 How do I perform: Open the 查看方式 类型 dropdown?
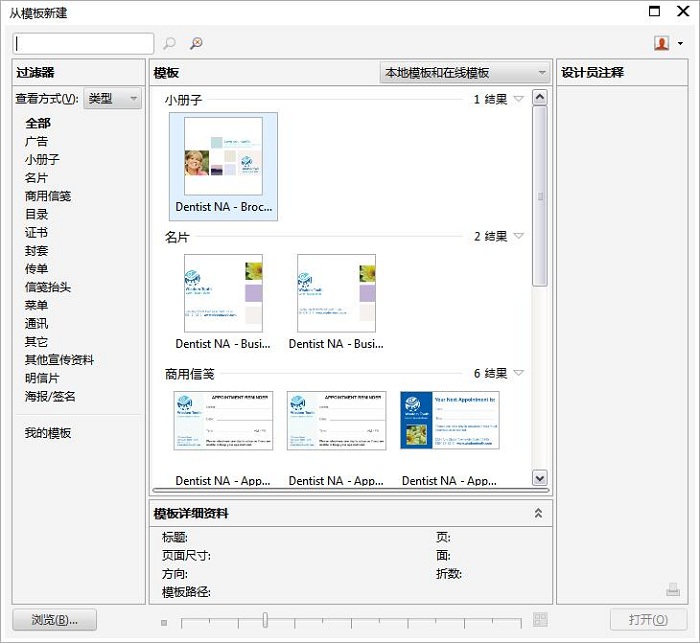coord(112,99)
